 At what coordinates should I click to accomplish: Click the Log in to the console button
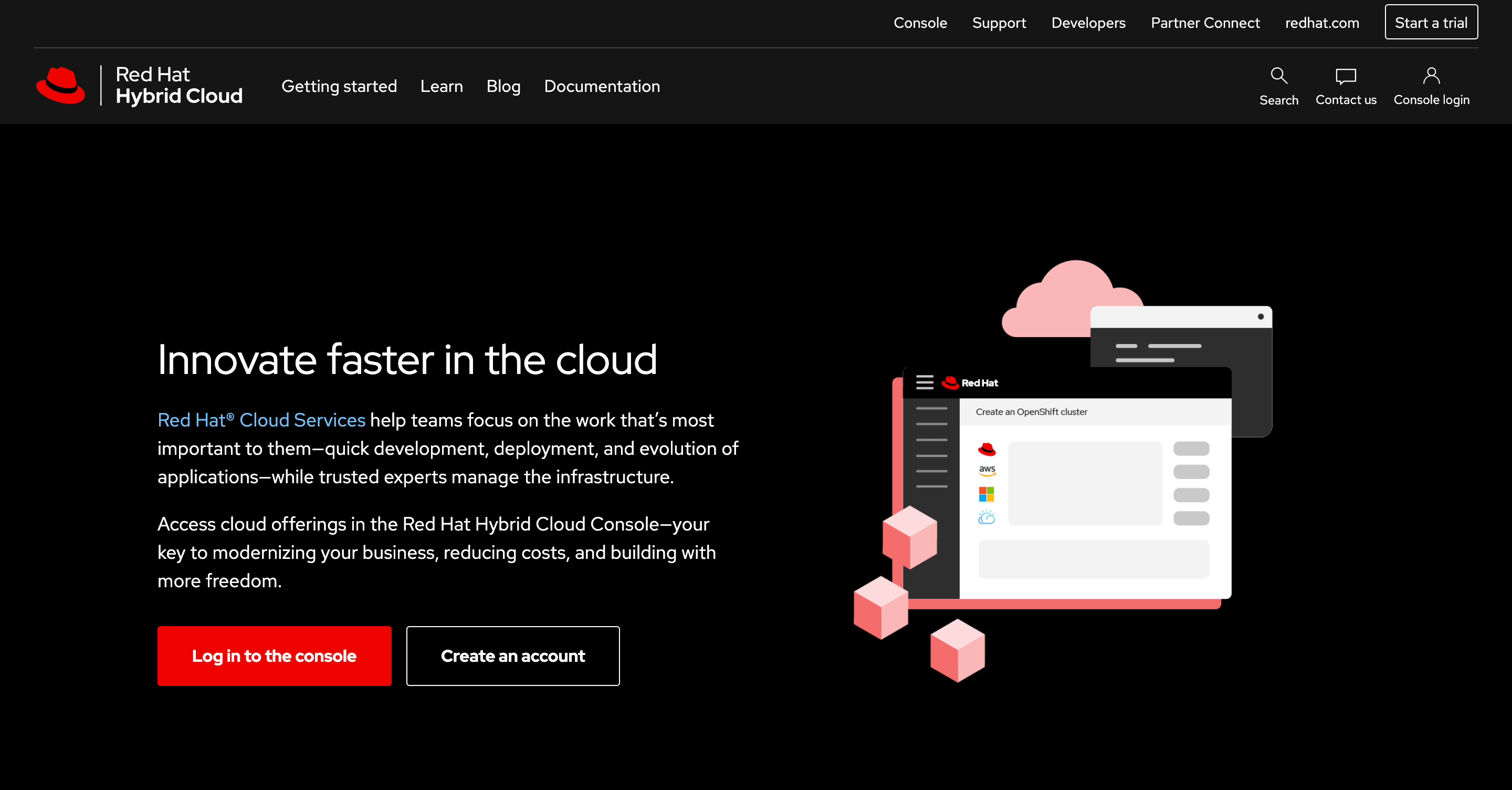point(274,656)
